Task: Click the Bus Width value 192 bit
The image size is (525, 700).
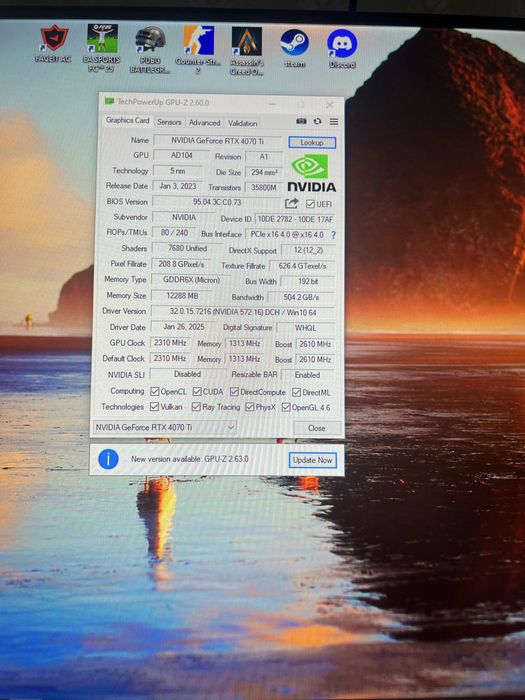Action: (308, 281)
